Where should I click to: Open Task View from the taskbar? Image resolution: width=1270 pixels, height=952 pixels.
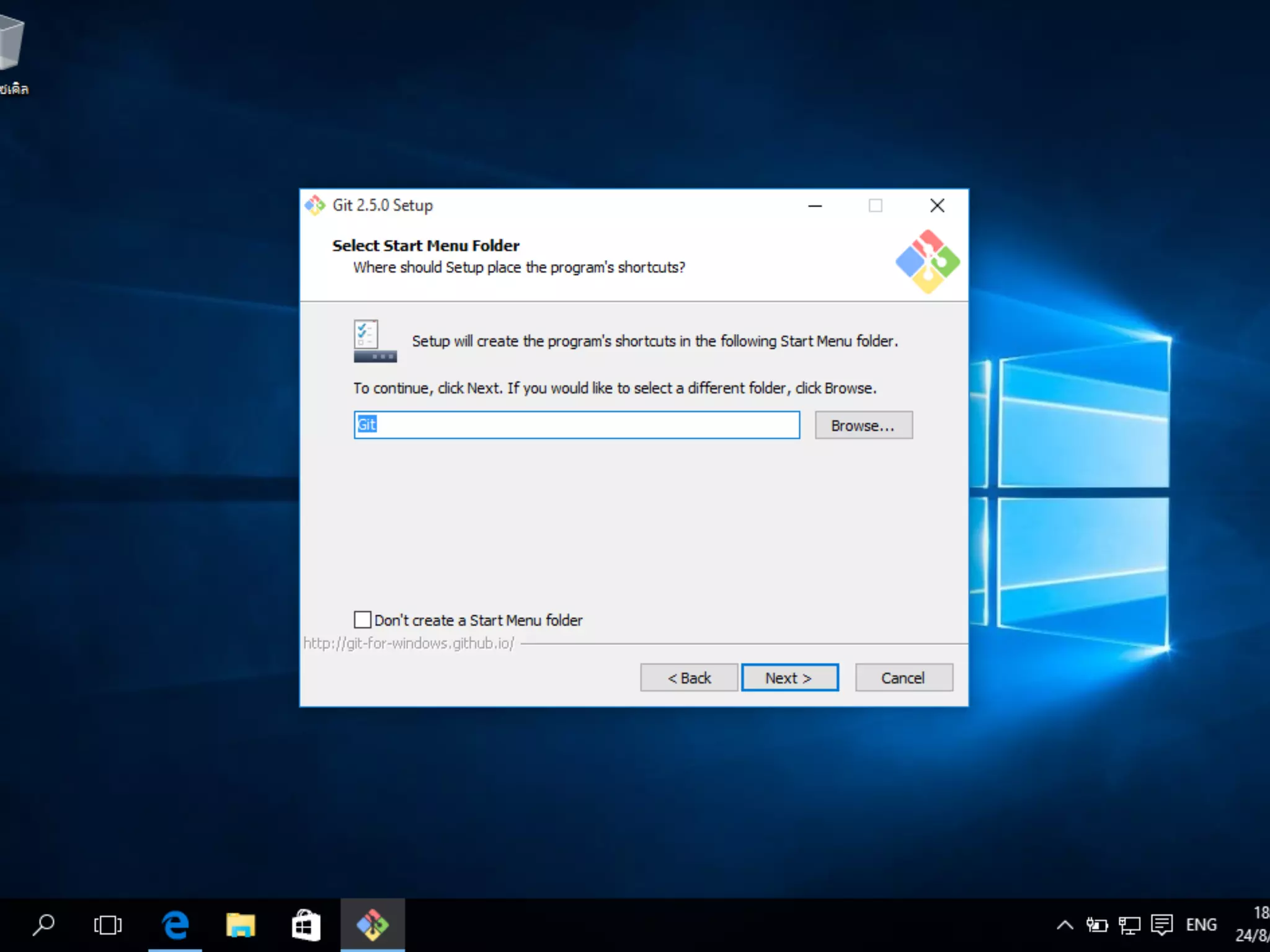tap(108, 925)
